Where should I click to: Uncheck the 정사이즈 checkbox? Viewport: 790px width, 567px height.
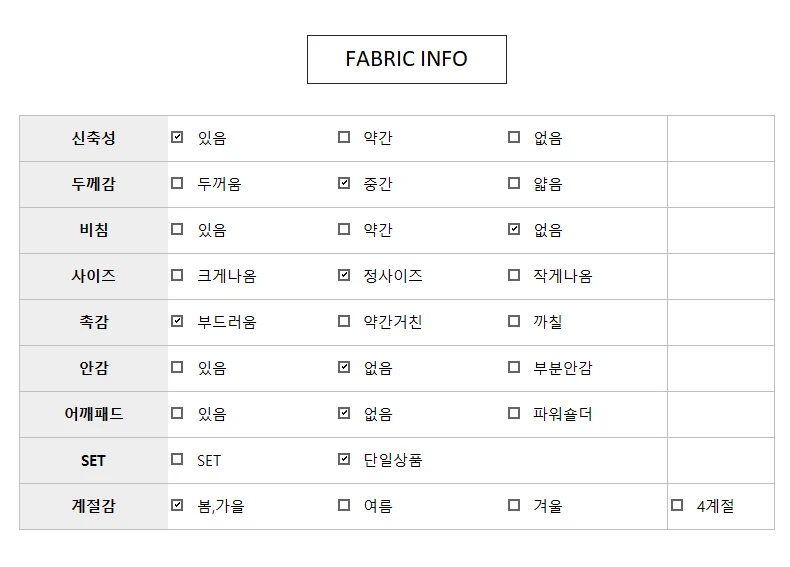[344, 275]
